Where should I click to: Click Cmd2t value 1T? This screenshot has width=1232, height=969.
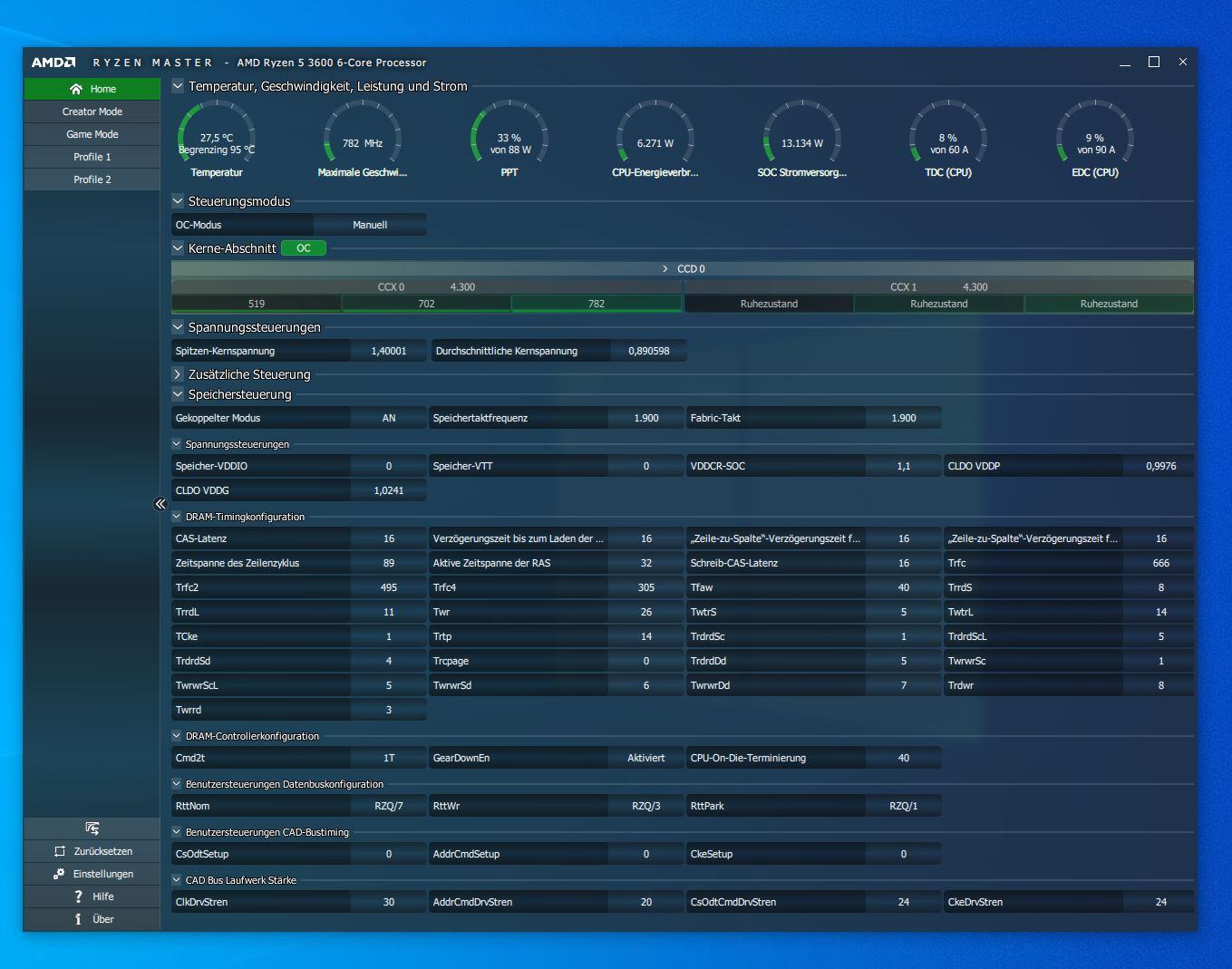point(389,758)
